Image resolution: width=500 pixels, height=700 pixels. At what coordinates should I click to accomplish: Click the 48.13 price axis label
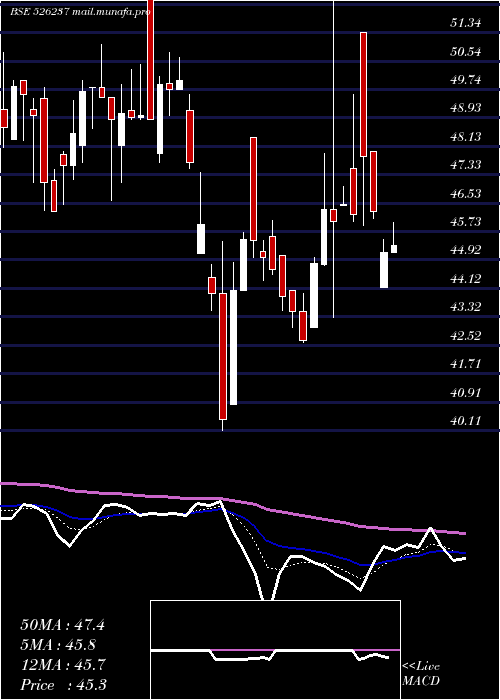(x=466, y=137)
